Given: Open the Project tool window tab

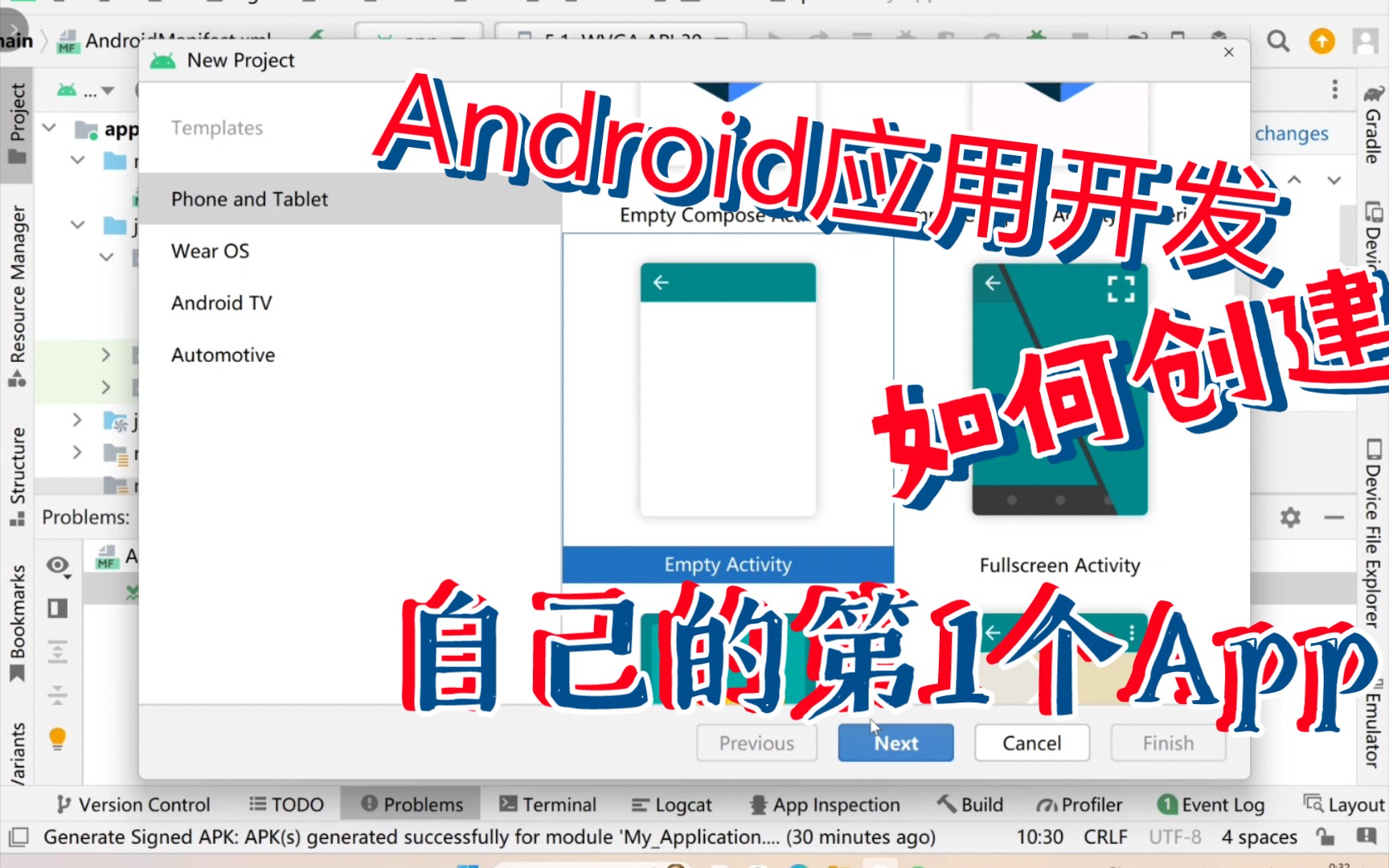Looking at the screenshot, I should point(17,123).
